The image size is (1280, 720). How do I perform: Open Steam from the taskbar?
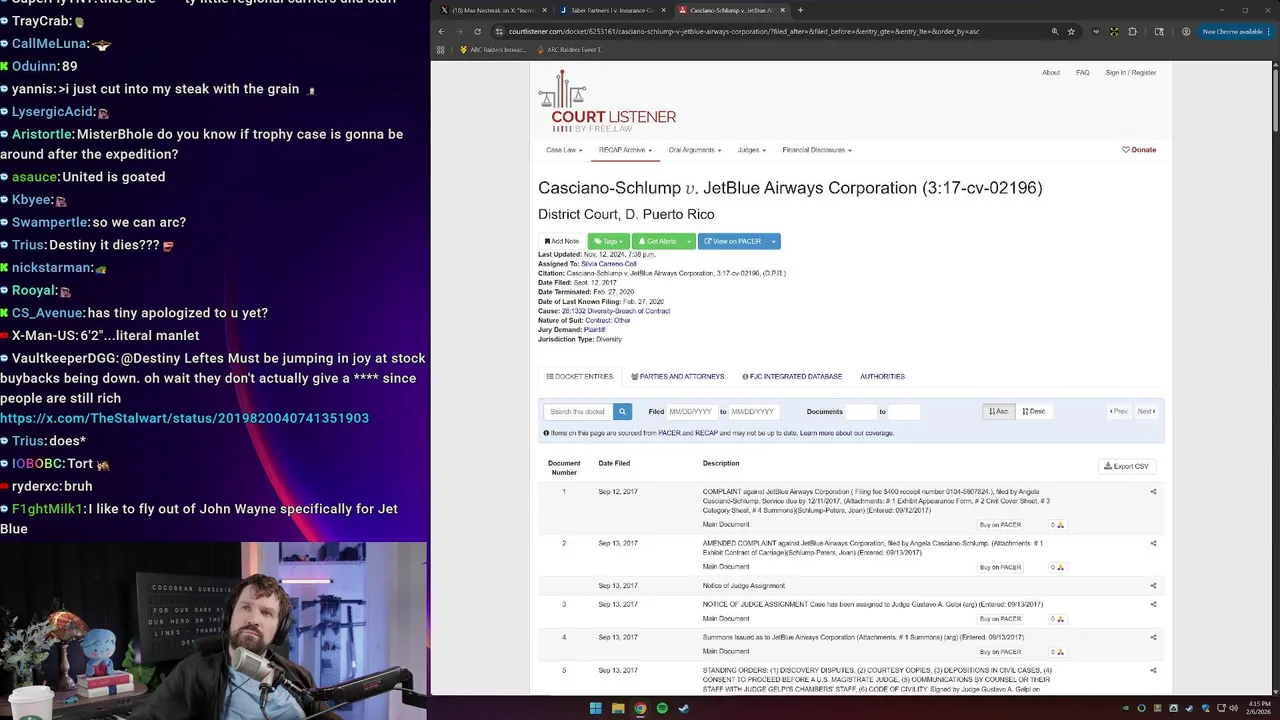(684, 708)
